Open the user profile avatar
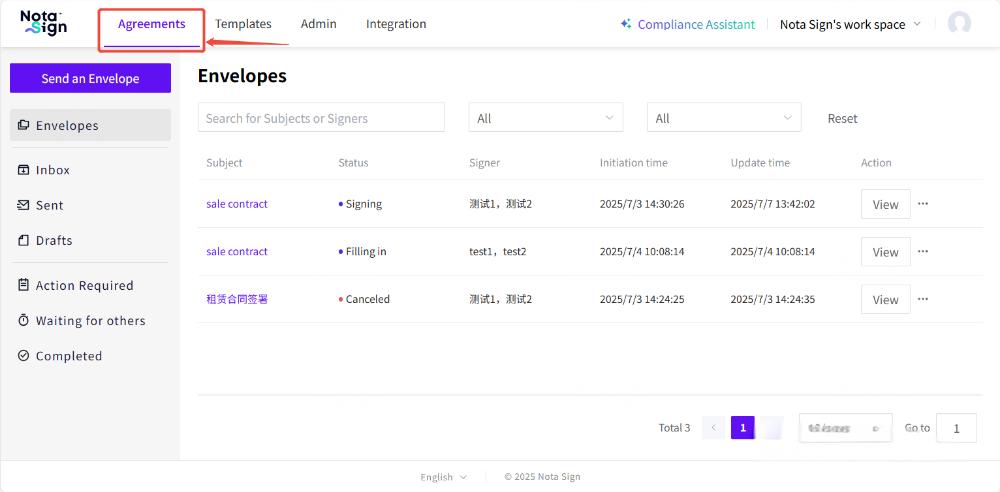 coord(959,24)
